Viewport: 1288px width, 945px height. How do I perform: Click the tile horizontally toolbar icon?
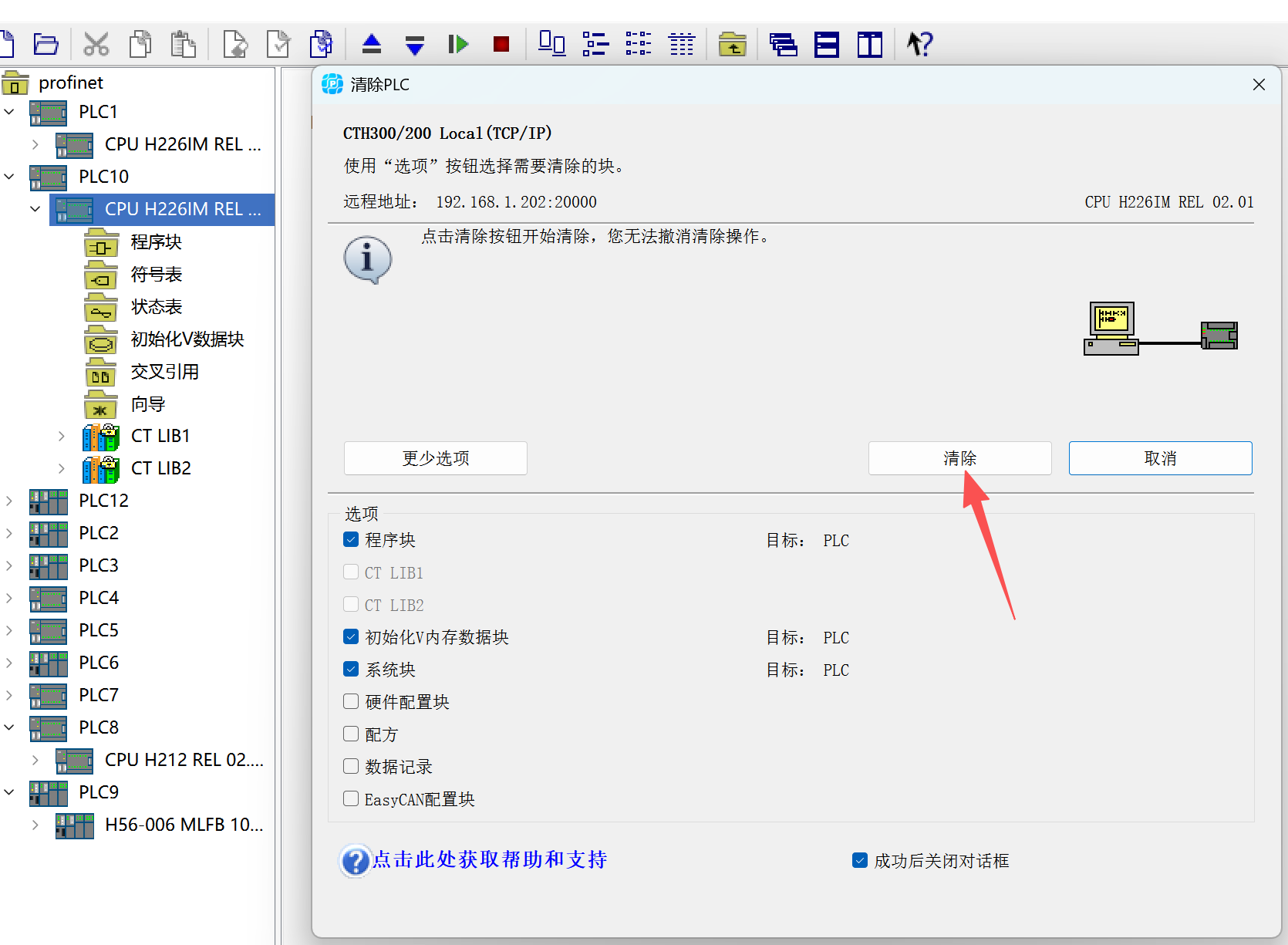coord(827,44)
